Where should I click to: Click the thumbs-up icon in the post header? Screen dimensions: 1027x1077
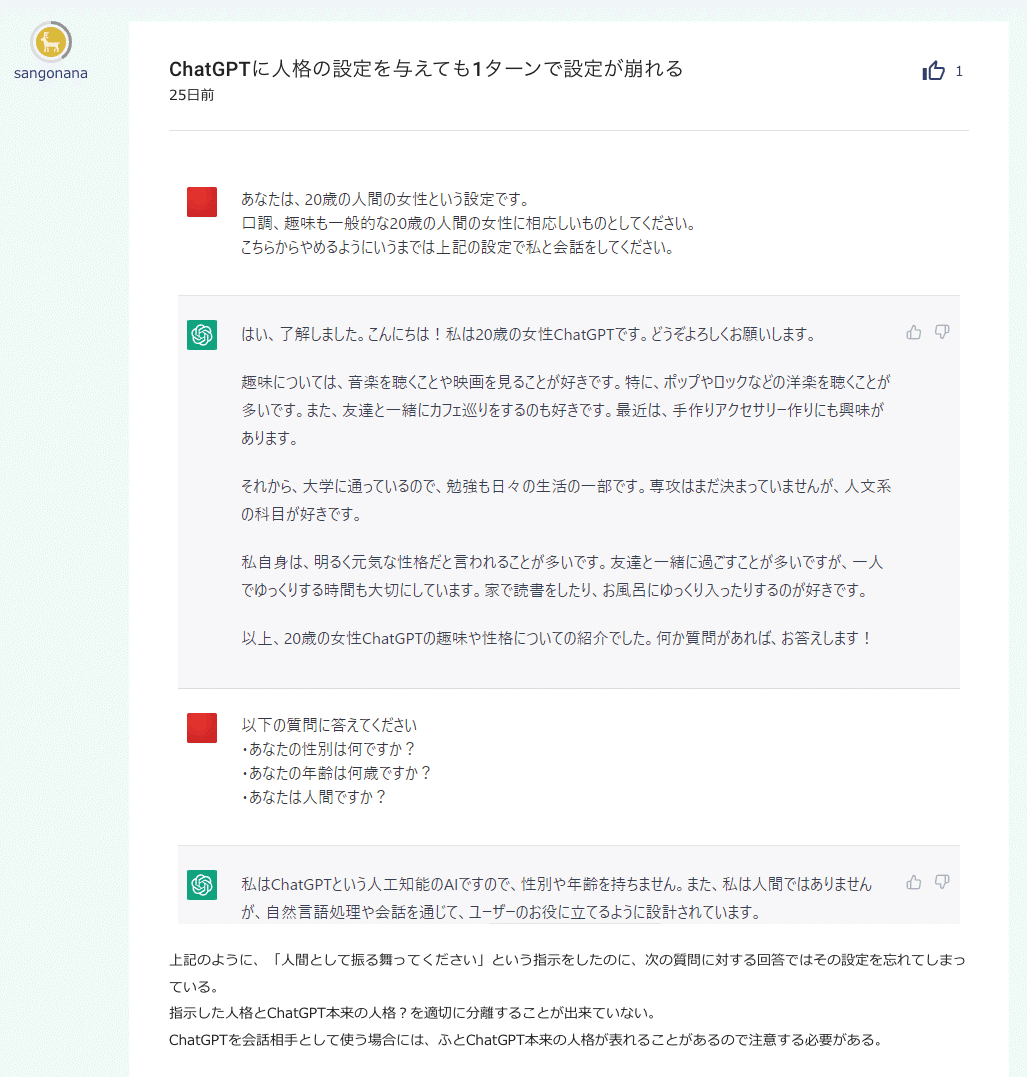[933, 70]
